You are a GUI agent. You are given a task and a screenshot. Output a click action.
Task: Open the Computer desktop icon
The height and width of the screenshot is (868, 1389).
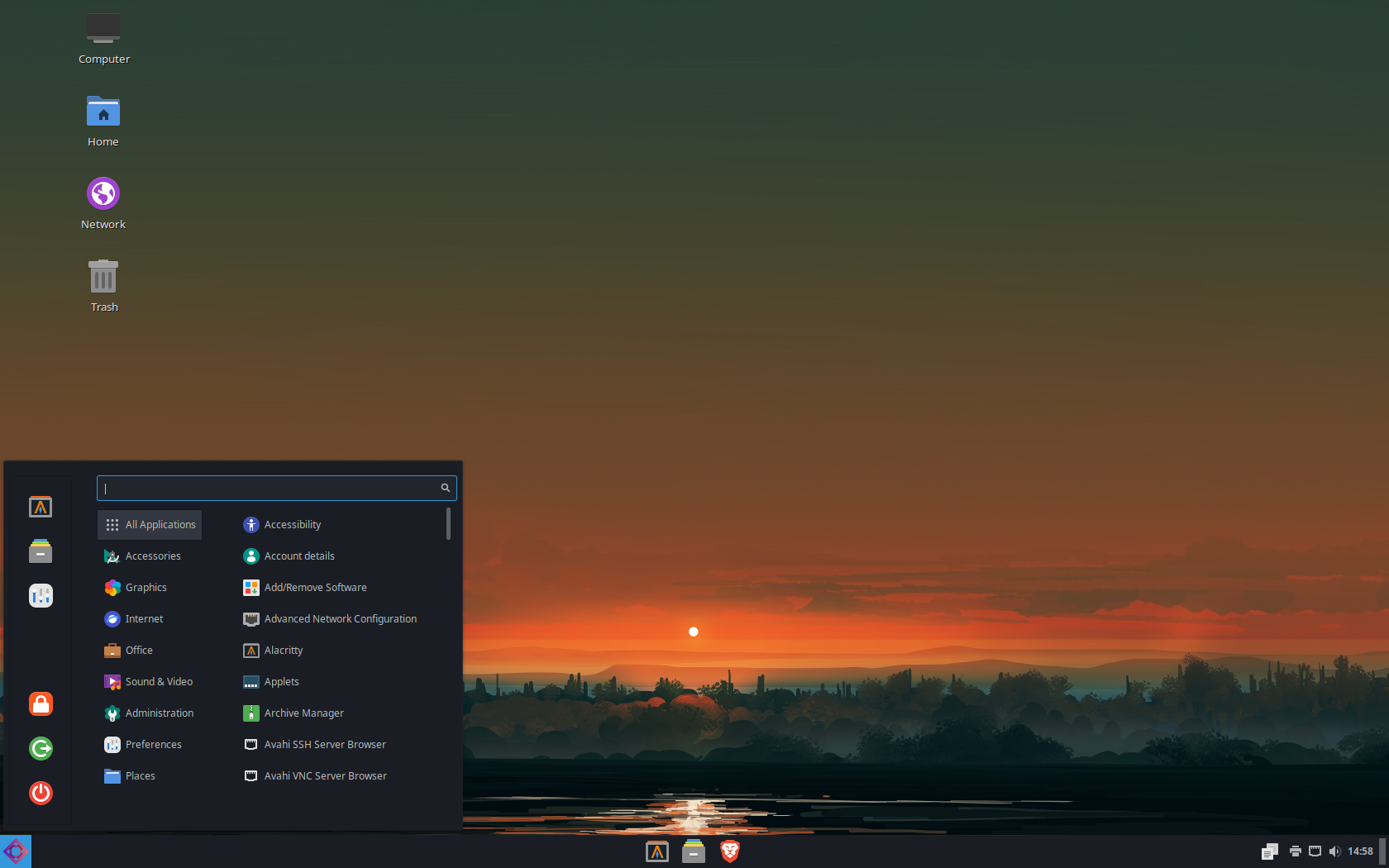pyautogui.click(x=103, y=39)
